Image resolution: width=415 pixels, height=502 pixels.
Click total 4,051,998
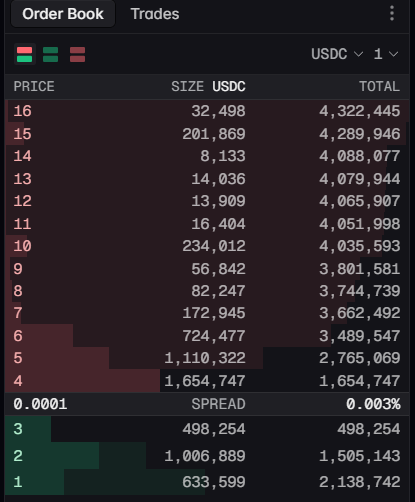[360, 224]
